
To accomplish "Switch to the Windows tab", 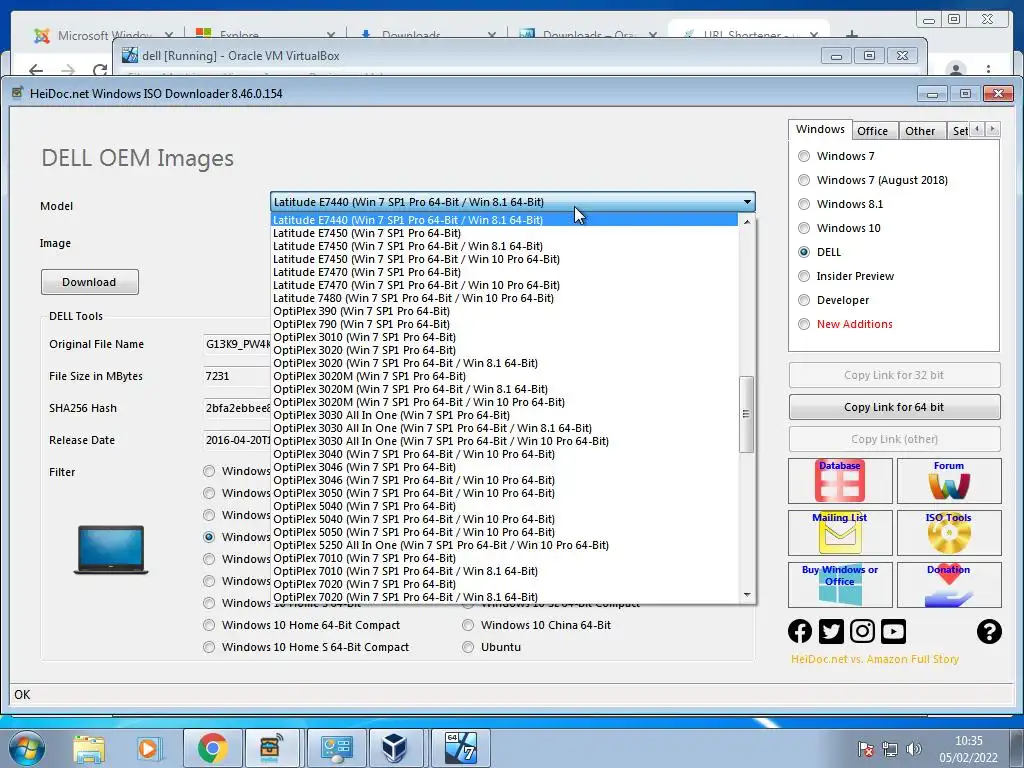I will coord(820,129).
